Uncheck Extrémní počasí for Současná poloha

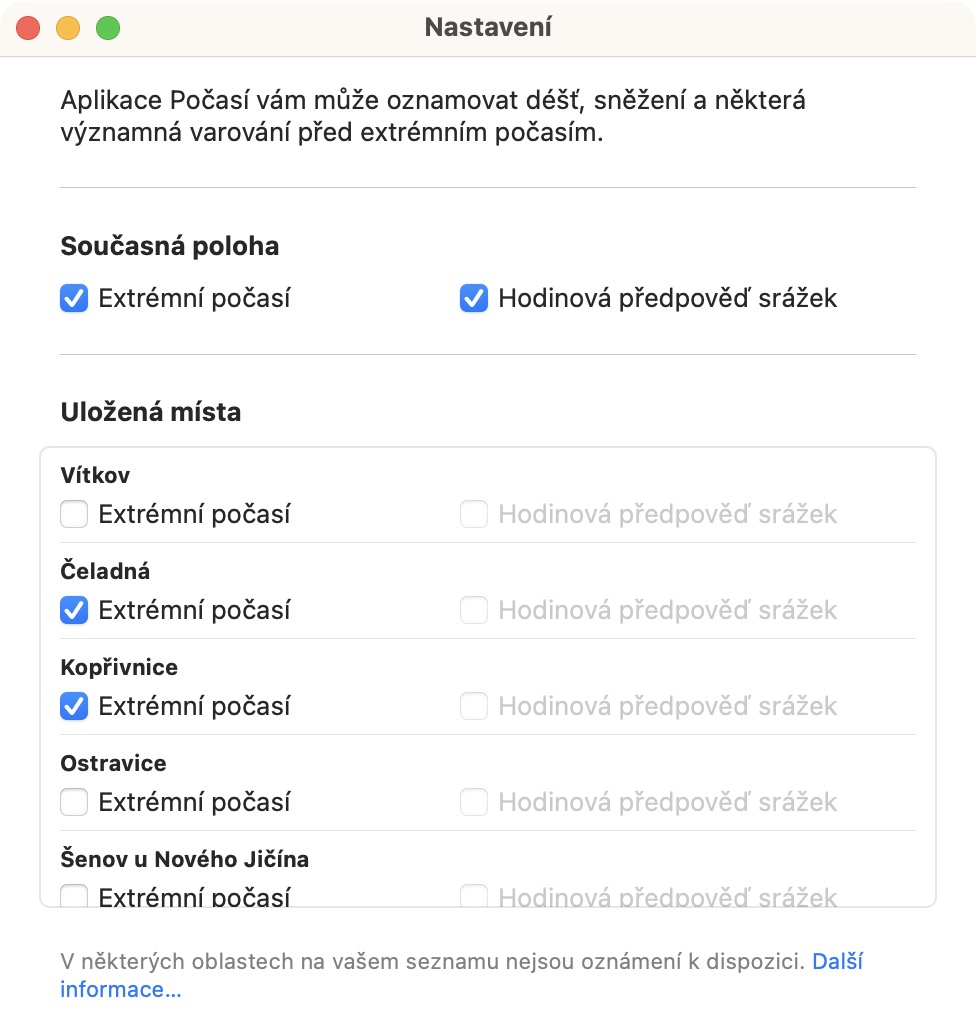click(x=74, y=298)
